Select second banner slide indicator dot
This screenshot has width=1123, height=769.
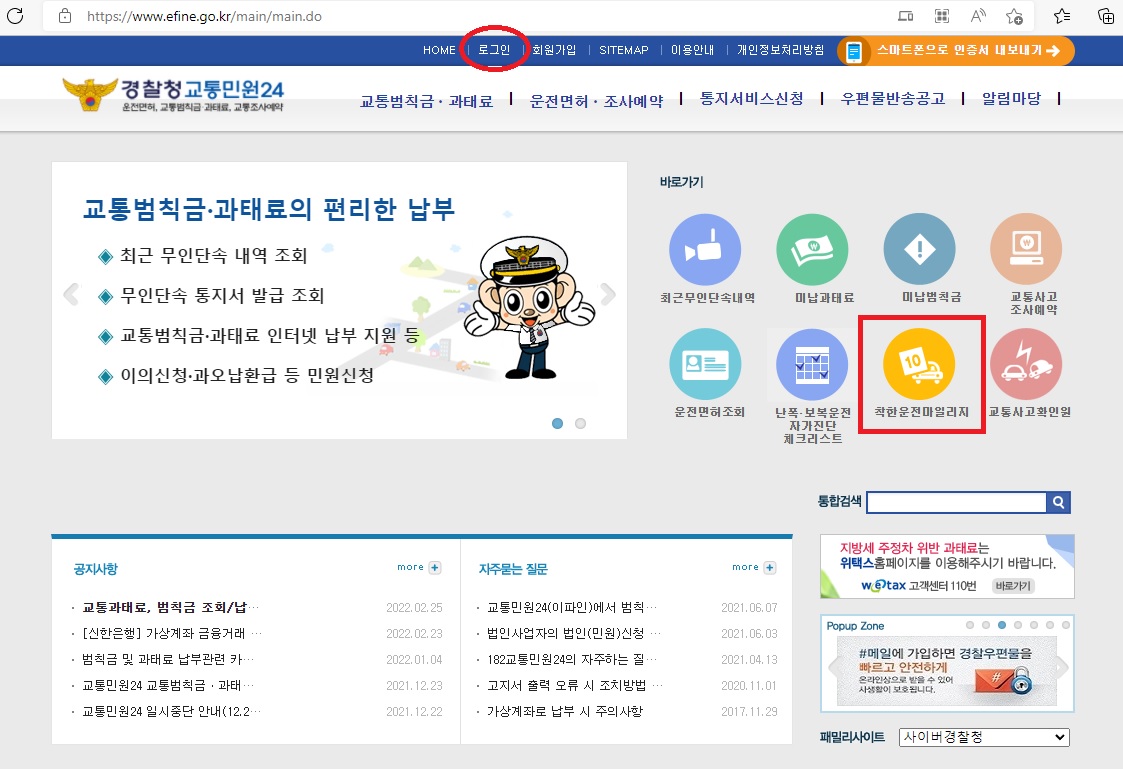[580, 423]
